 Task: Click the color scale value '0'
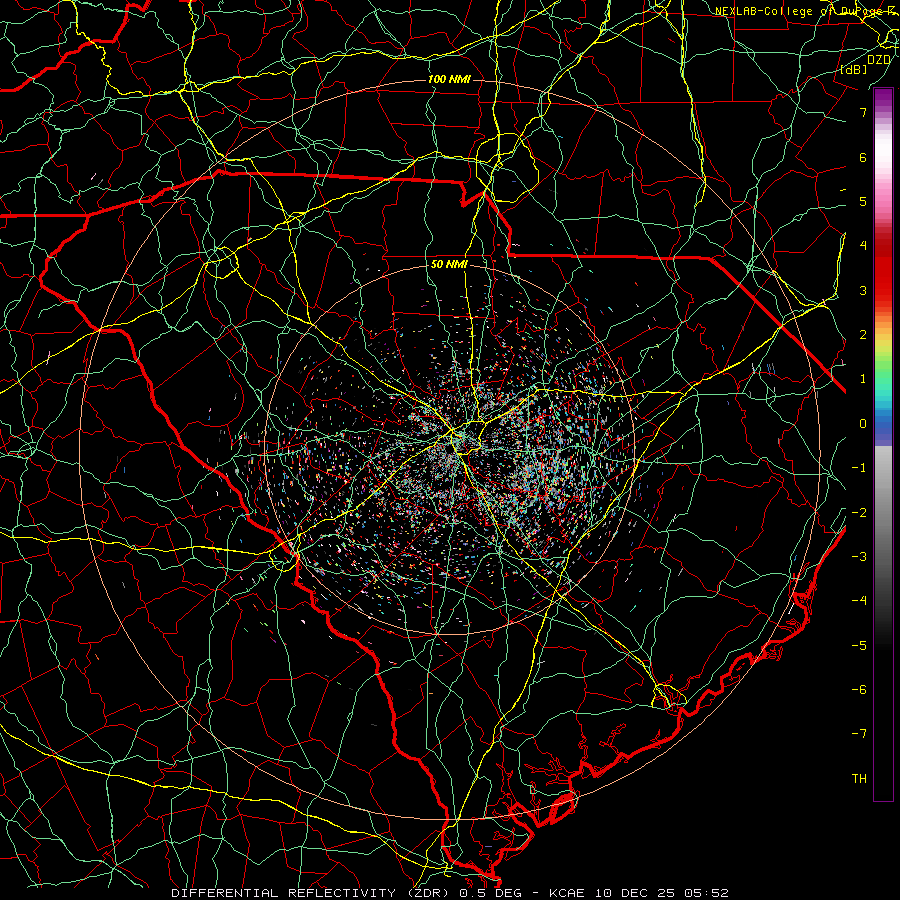[863, 424]
